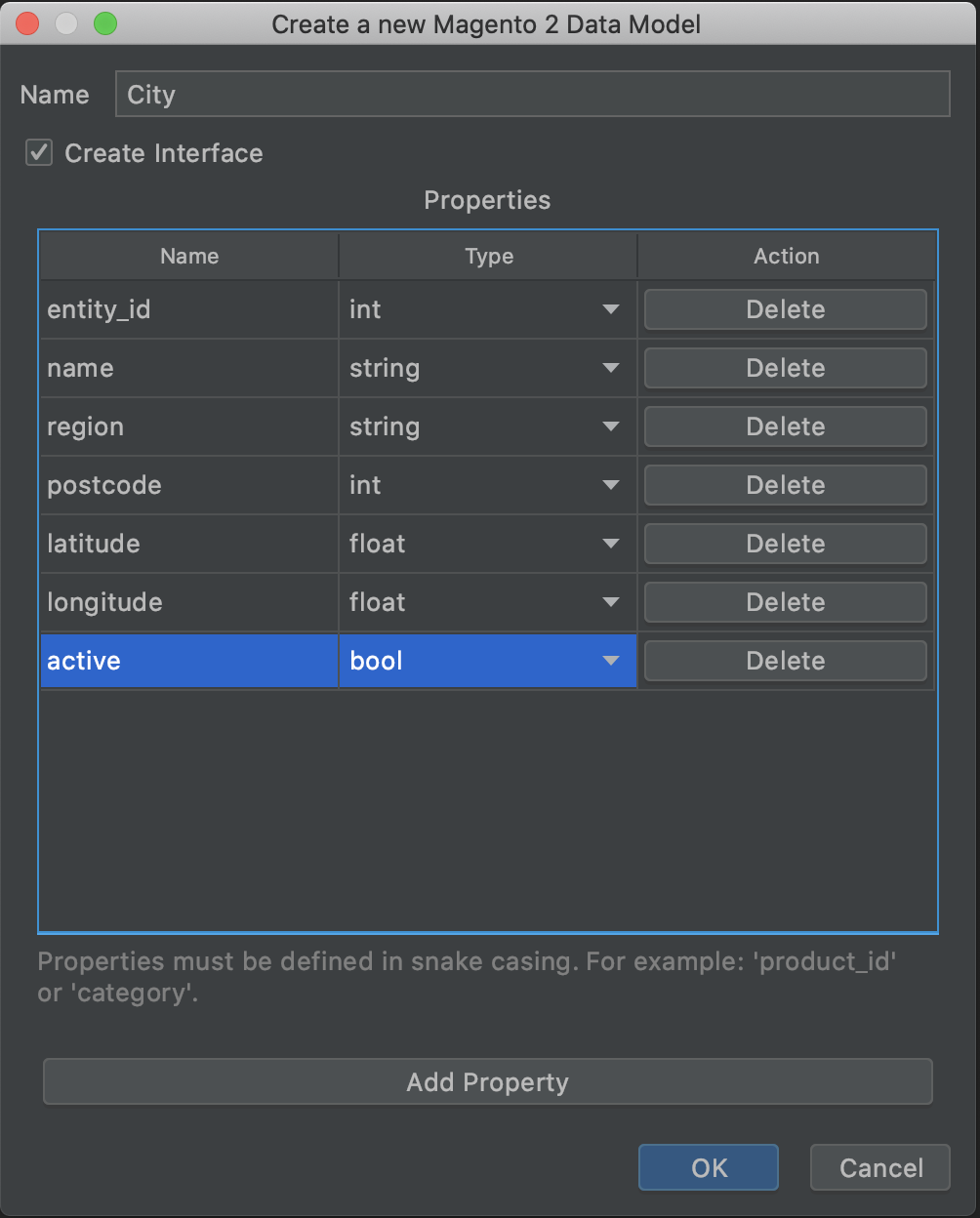Close the dialog with red button
The image size is (980, 1218).
click(x=27, y=23)
